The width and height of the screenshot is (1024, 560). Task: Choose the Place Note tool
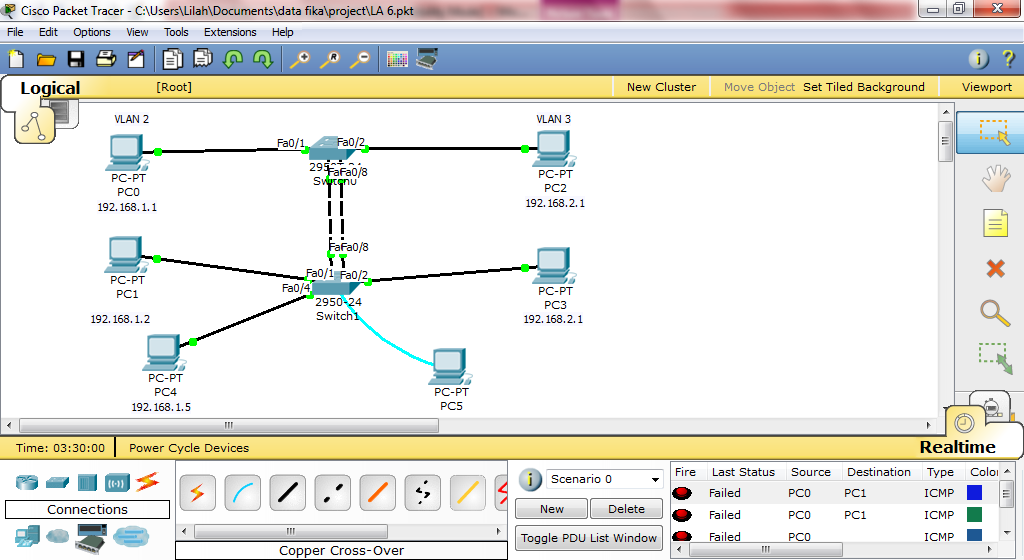click(x=995, y=223)
